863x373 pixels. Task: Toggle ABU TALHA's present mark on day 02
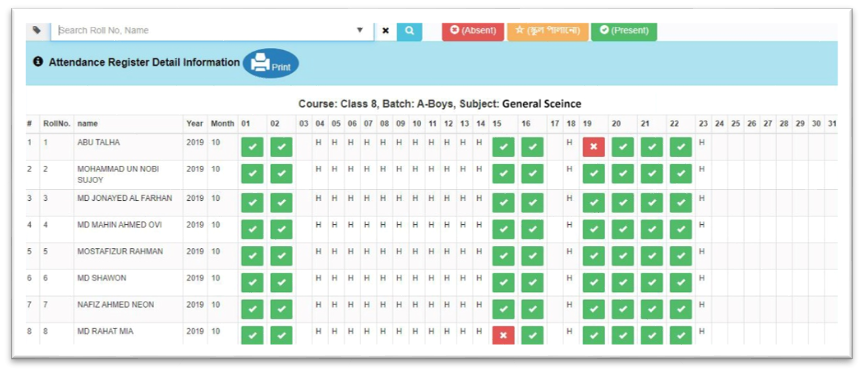tap(281, 147)
